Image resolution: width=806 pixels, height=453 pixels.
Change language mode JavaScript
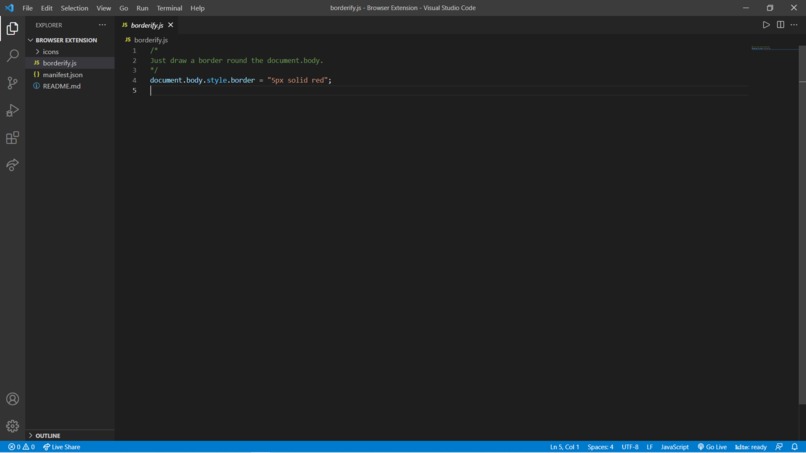pos(674,447)
